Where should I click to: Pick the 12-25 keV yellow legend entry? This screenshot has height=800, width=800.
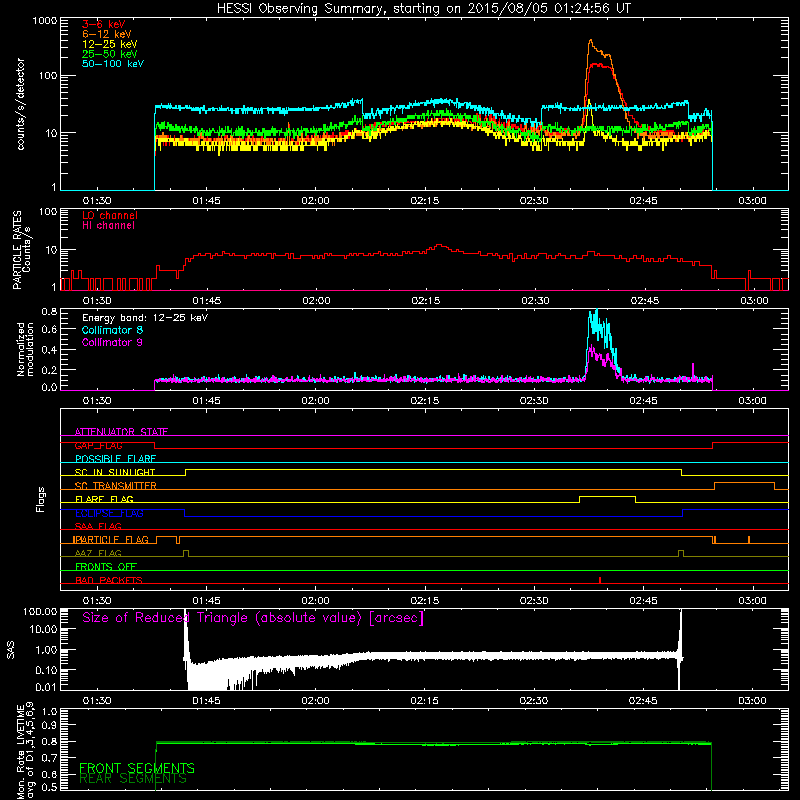[109, 44]
